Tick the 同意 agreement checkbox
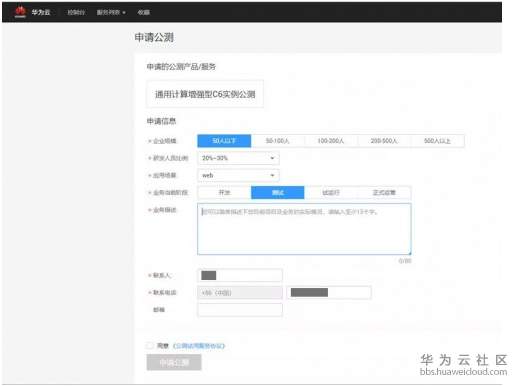This screenshot has height=386, width=518. (150, 345)
